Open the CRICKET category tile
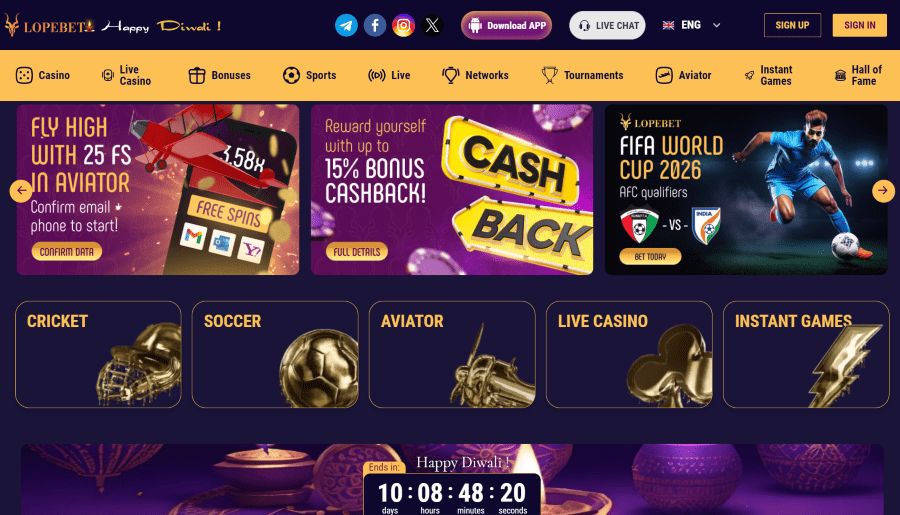Image resolution: width=900 pixels, height=515 pixels. pos(98,354)
